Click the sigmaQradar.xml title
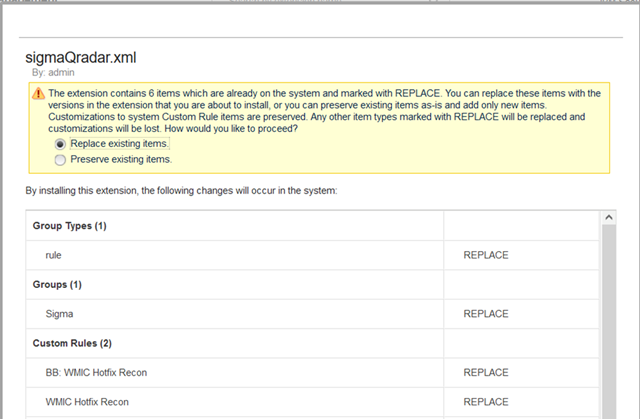 (81, 58)
